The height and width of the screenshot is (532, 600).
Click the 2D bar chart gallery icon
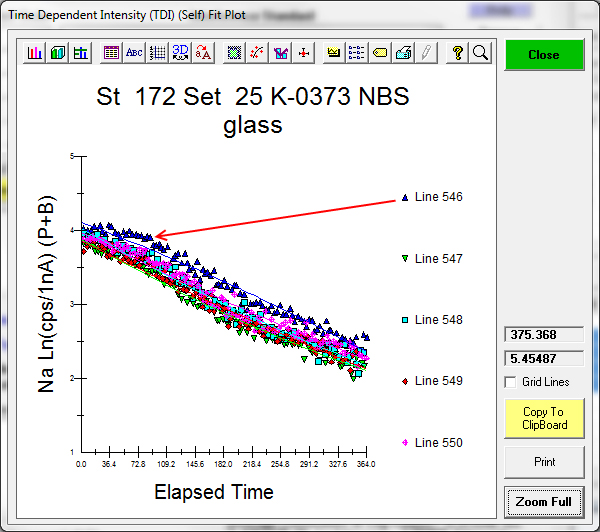pyautogui.click(x=35, y=53)
